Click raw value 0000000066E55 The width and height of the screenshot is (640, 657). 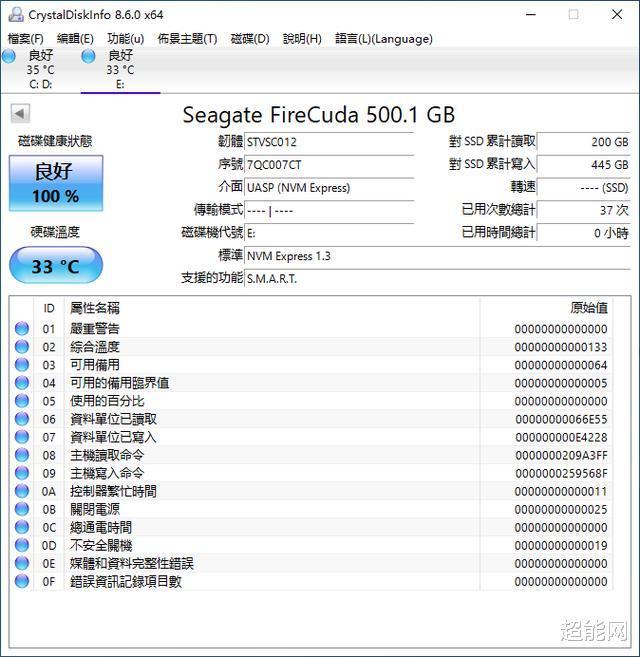click(561, 419)
